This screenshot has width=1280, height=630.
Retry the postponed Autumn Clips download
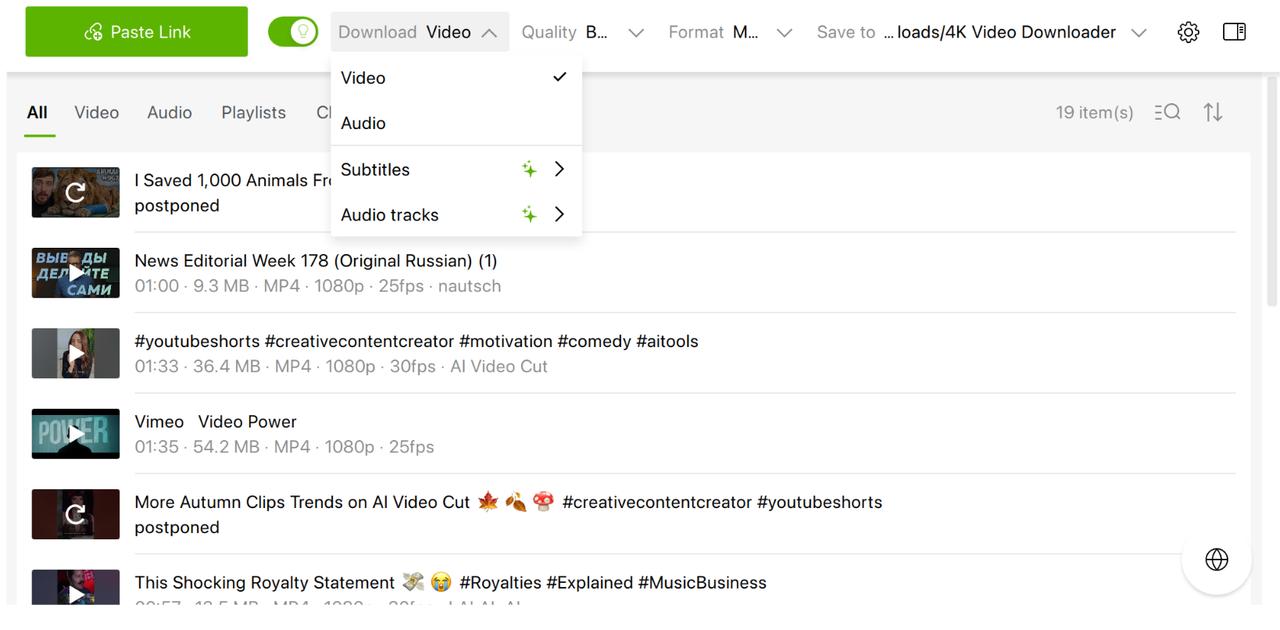tap(76, 514)
